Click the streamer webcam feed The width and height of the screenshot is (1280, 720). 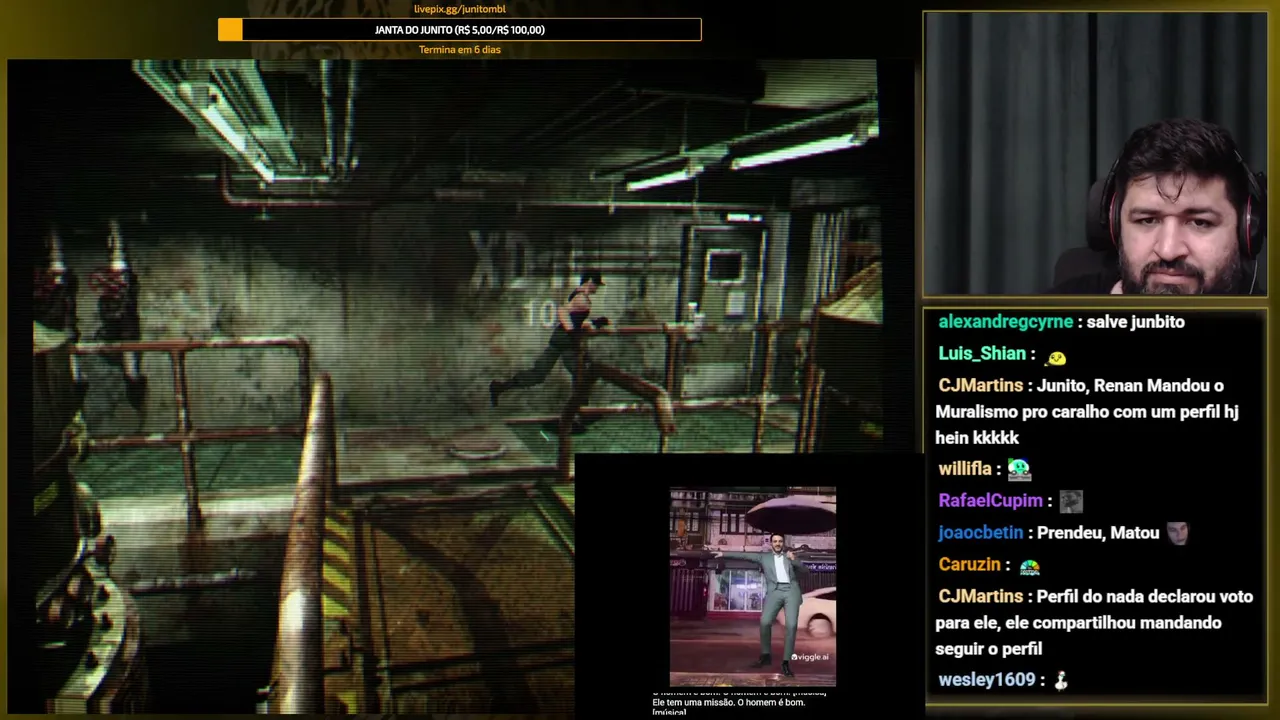(x=1095, y=155)
